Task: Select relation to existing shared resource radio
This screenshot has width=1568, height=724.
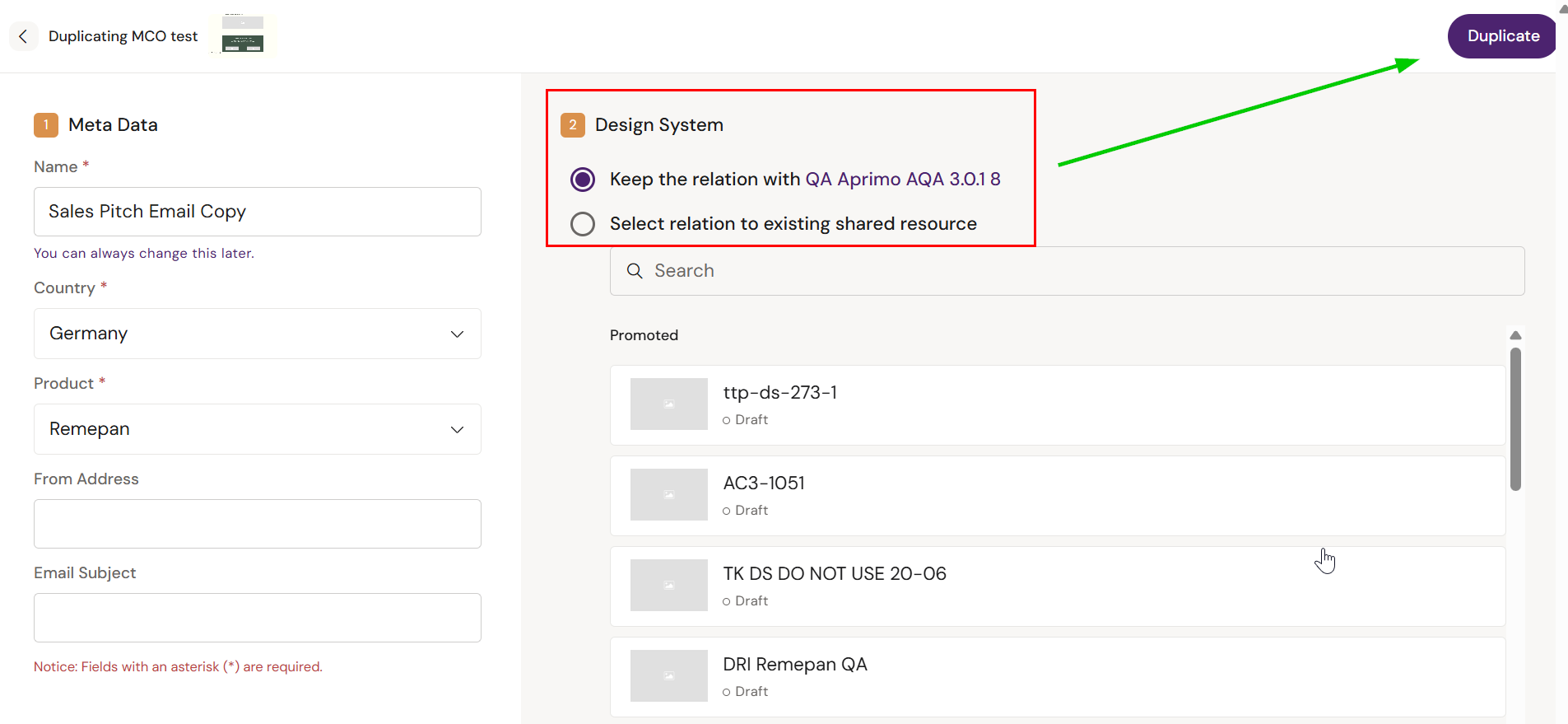Action: click(x=583, y=224)
